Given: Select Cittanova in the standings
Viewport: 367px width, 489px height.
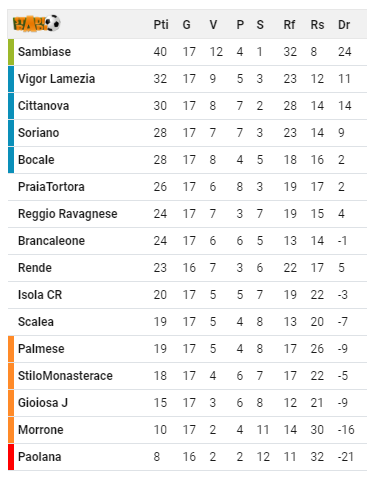Looking at the screenshot, I should 43,106.
